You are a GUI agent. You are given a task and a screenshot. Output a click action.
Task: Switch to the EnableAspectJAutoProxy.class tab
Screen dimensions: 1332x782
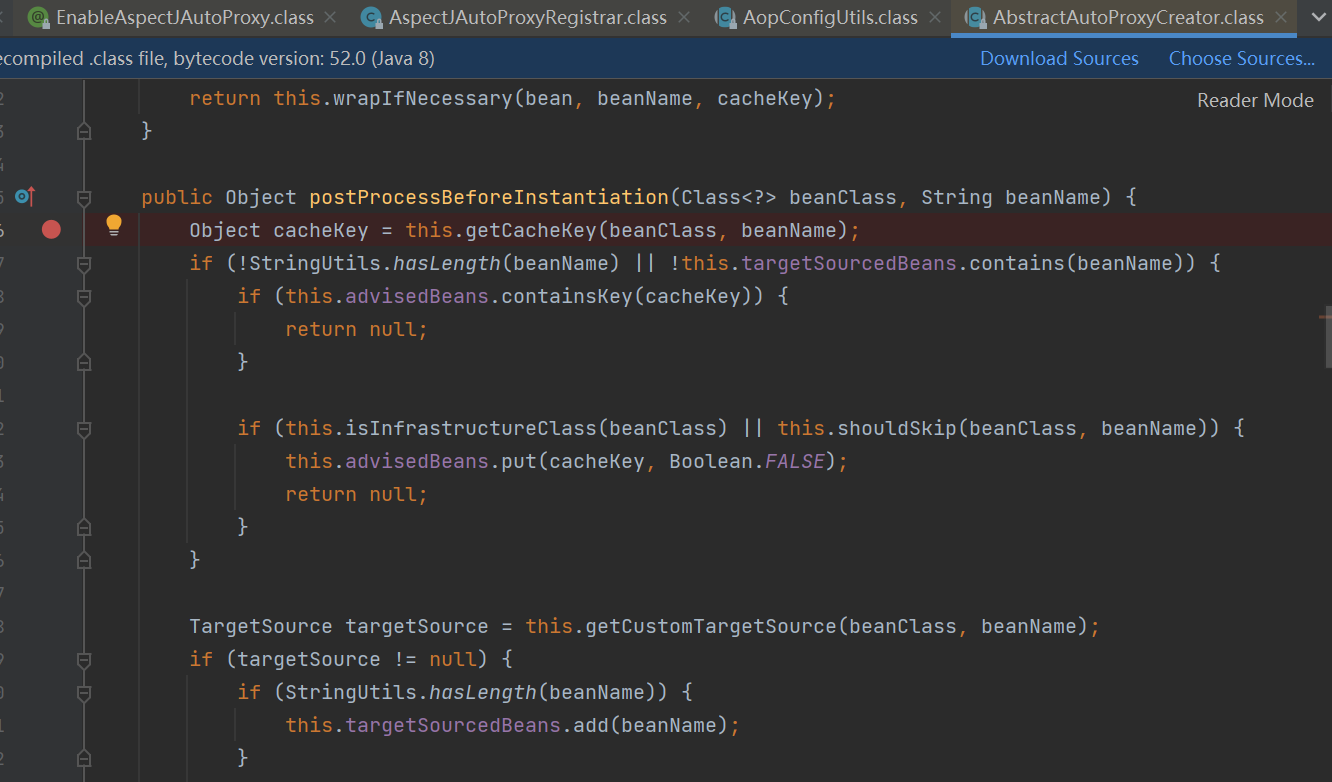click(185, 17)
